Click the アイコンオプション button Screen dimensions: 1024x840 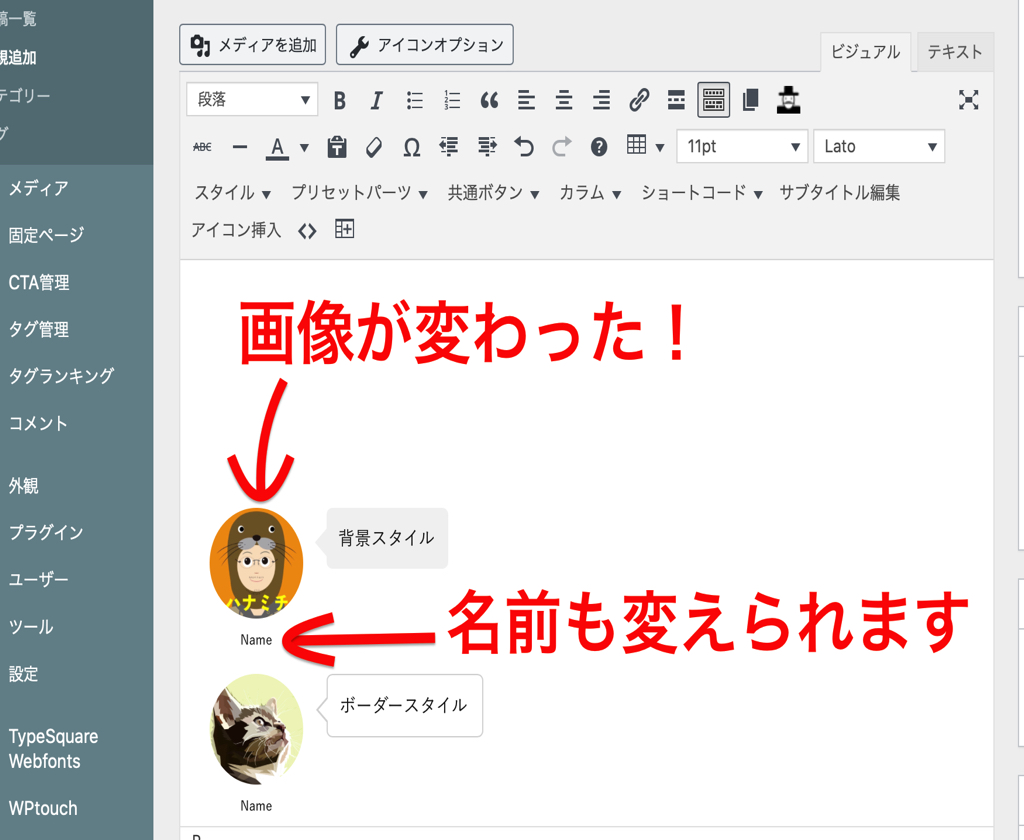[425, 45]
